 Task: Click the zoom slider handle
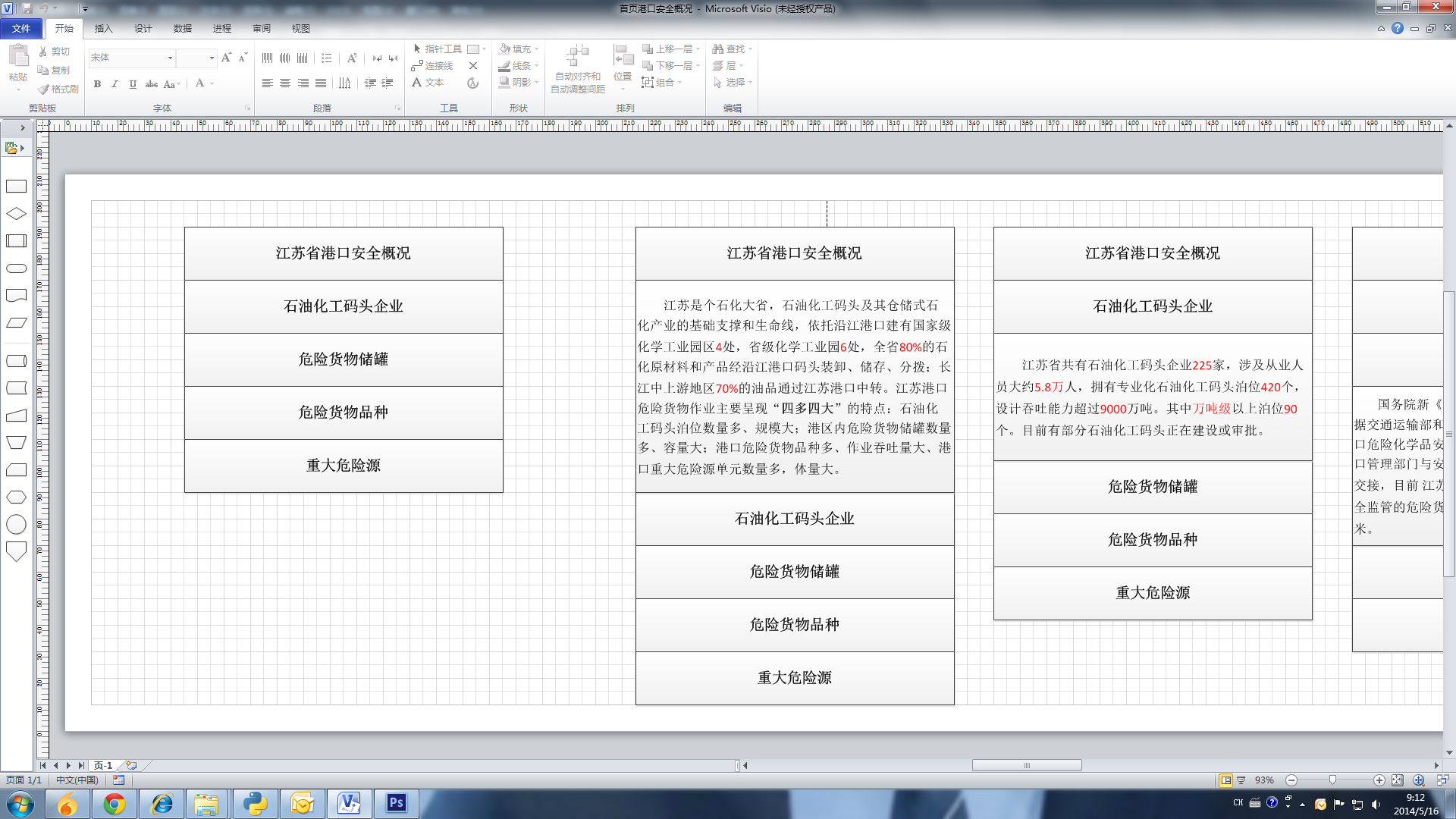click(1332, 780)
